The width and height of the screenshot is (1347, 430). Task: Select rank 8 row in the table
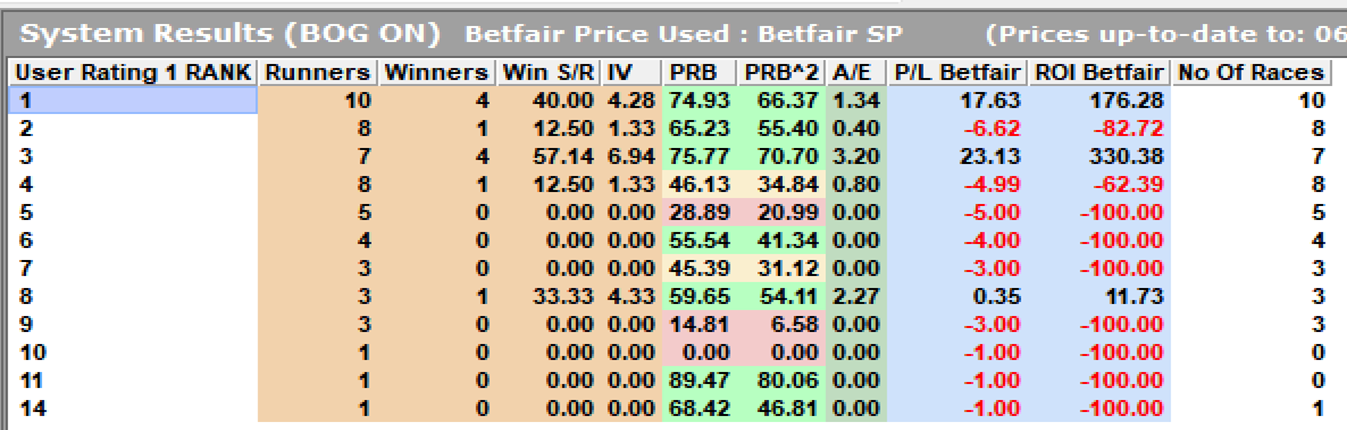point(670,296)
